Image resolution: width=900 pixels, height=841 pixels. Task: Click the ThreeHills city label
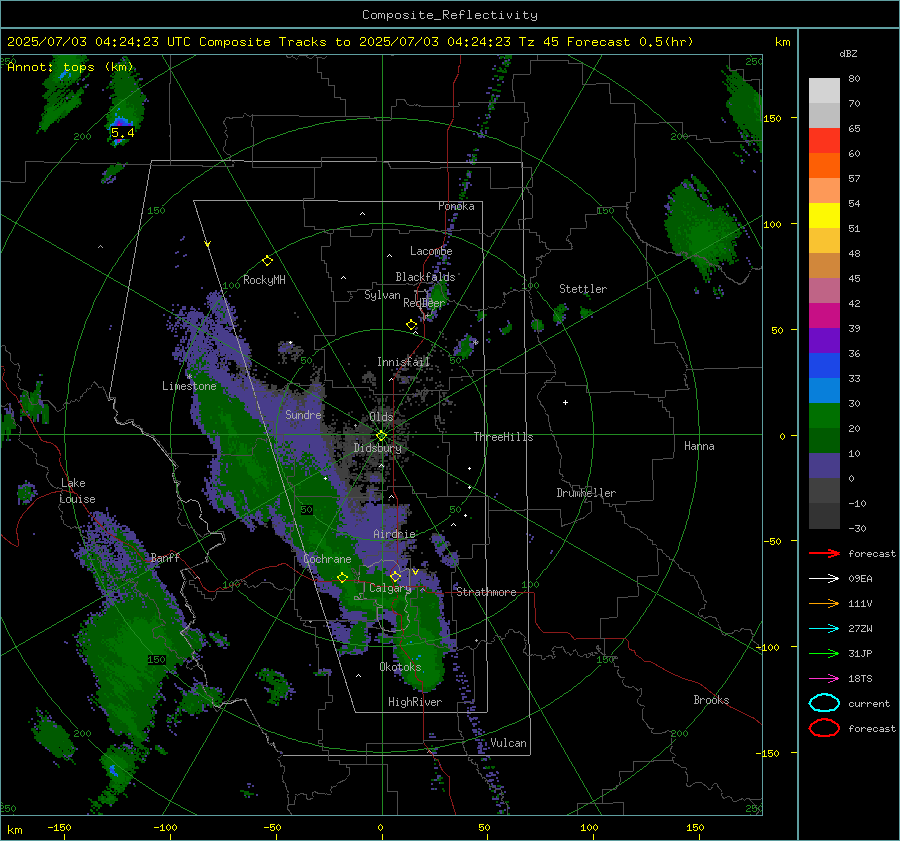coord(503,437)
